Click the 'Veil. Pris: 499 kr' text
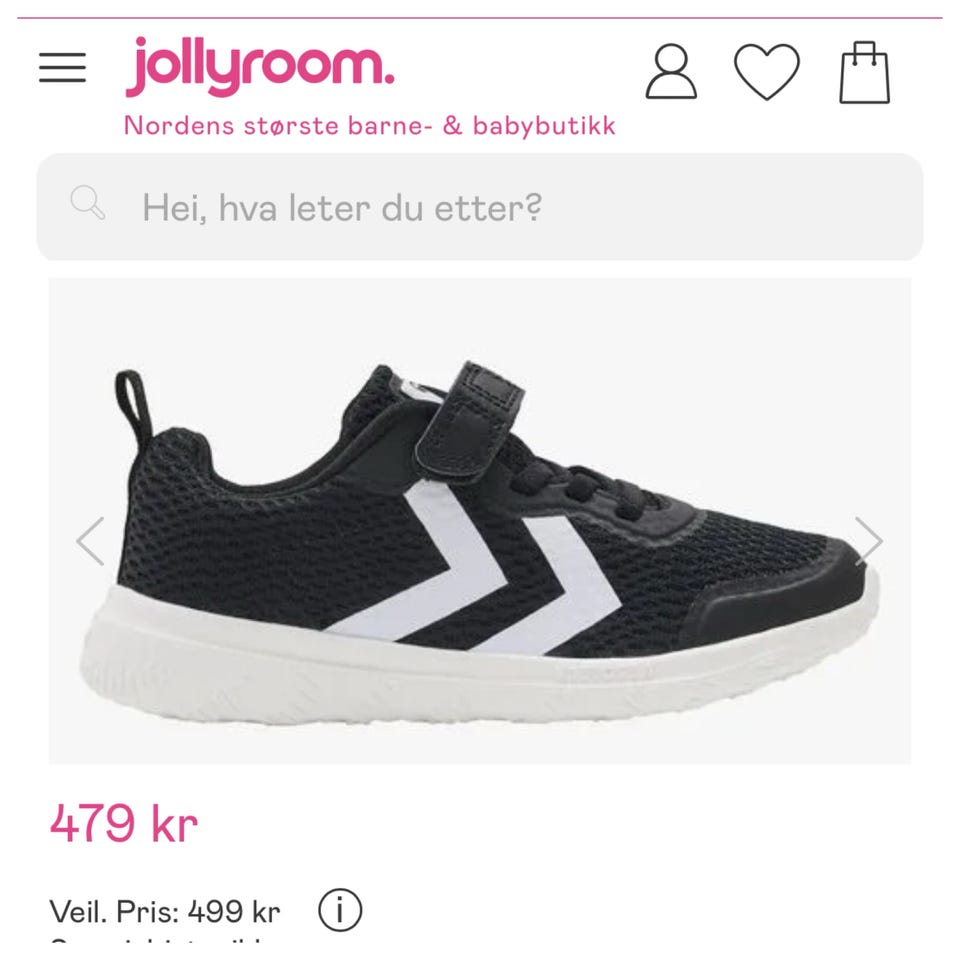Viewport: 960px width, 960px height. (165, 912)
